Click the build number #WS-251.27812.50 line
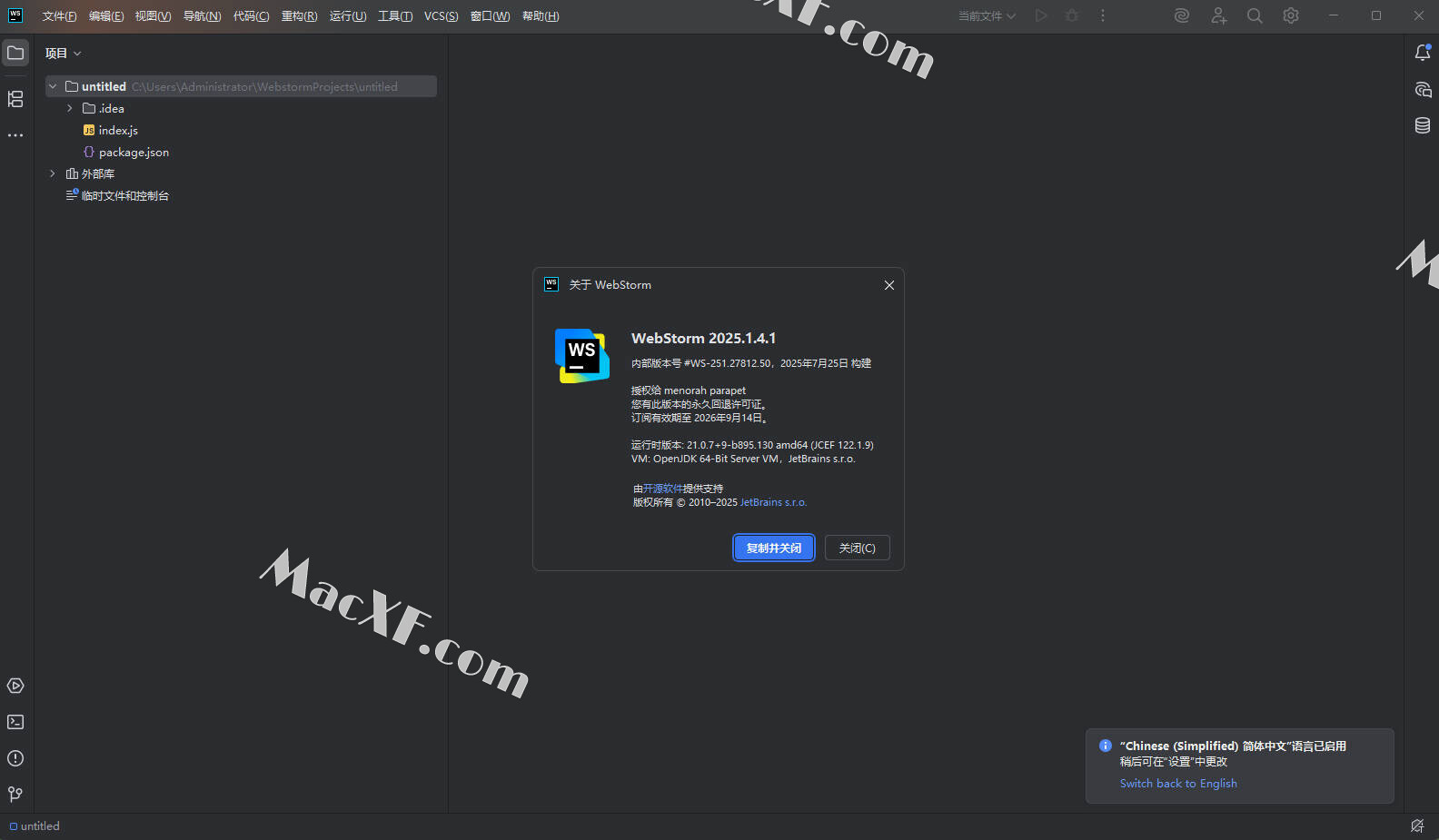The width and height of the screenshot is (1439, 840). (x=751, y=363)
